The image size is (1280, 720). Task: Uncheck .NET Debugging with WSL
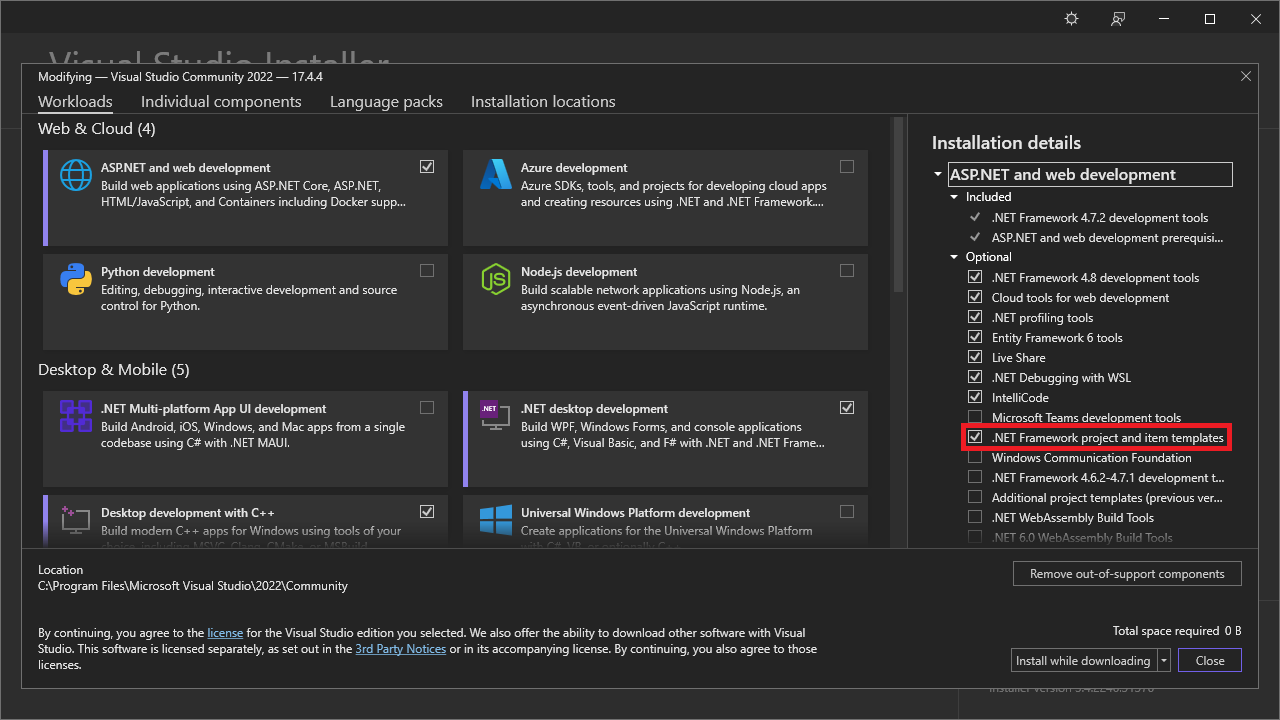point(975,378)
